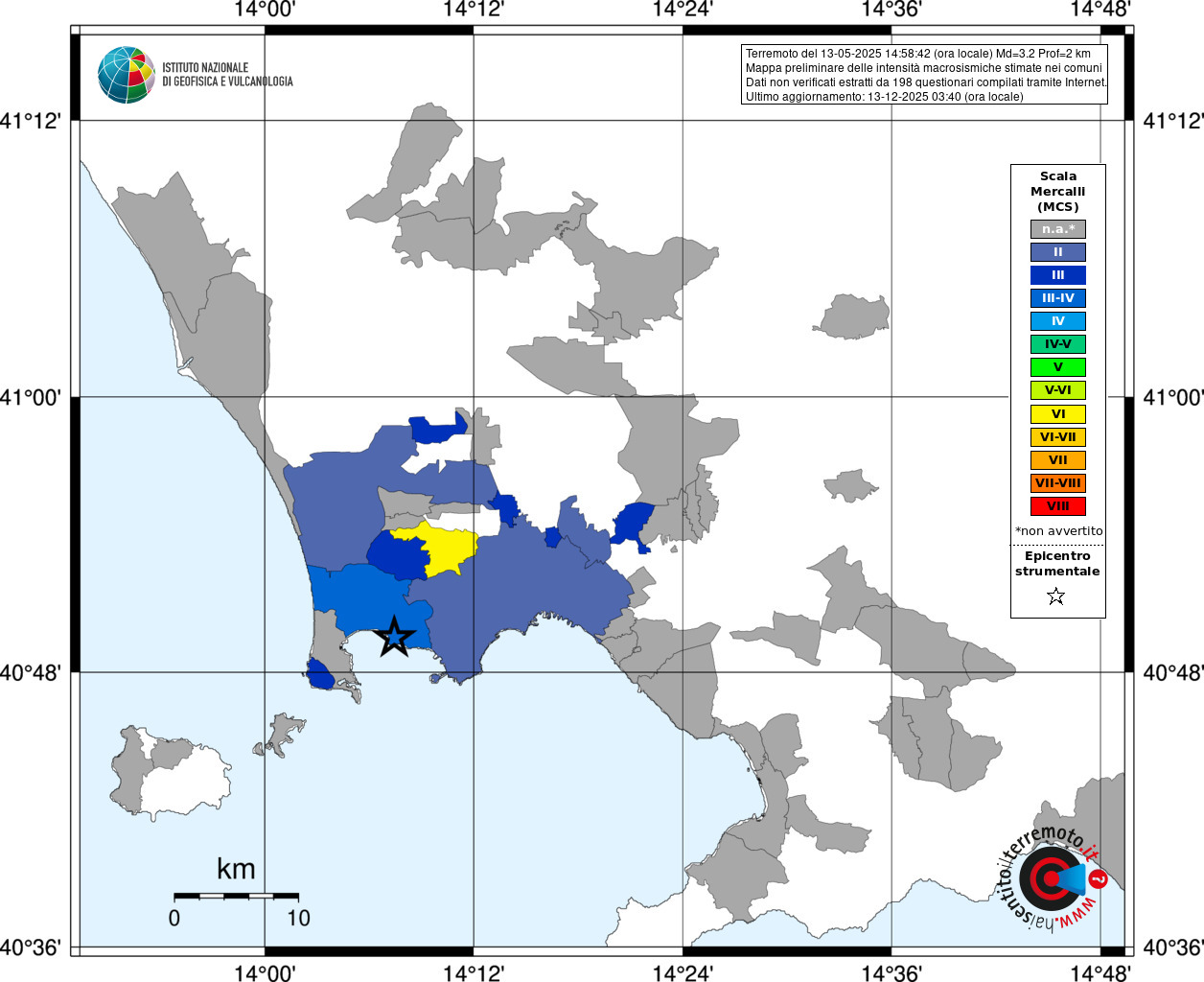Select the VI-VII intensity legend swatch

(1057, 437)
